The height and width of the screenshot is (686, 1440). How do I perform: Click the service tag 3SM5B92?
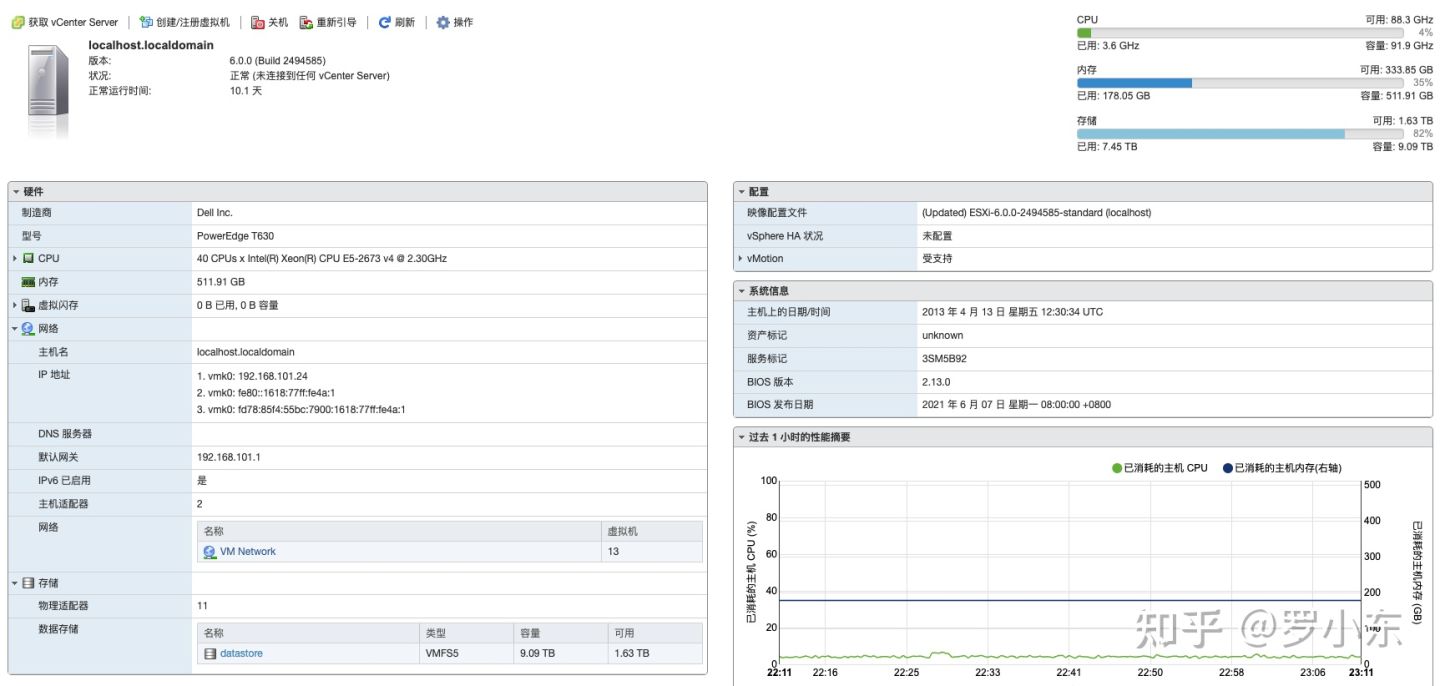pyautogui.click(x=944, y=358)
